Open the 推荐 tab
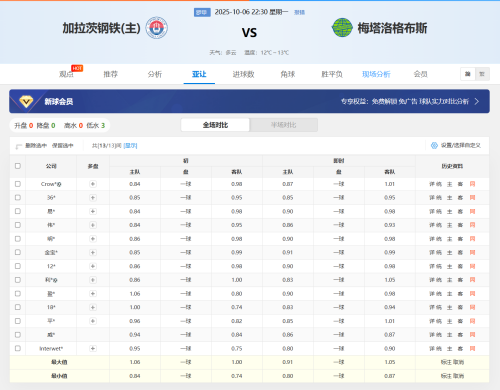The width and height of the screenshot is (500, 390). 111,74
